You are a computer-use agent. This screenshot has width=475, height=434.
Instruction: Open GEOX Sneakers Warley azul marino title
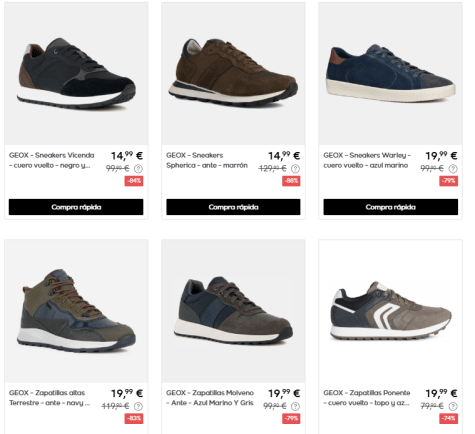[367, 160]
